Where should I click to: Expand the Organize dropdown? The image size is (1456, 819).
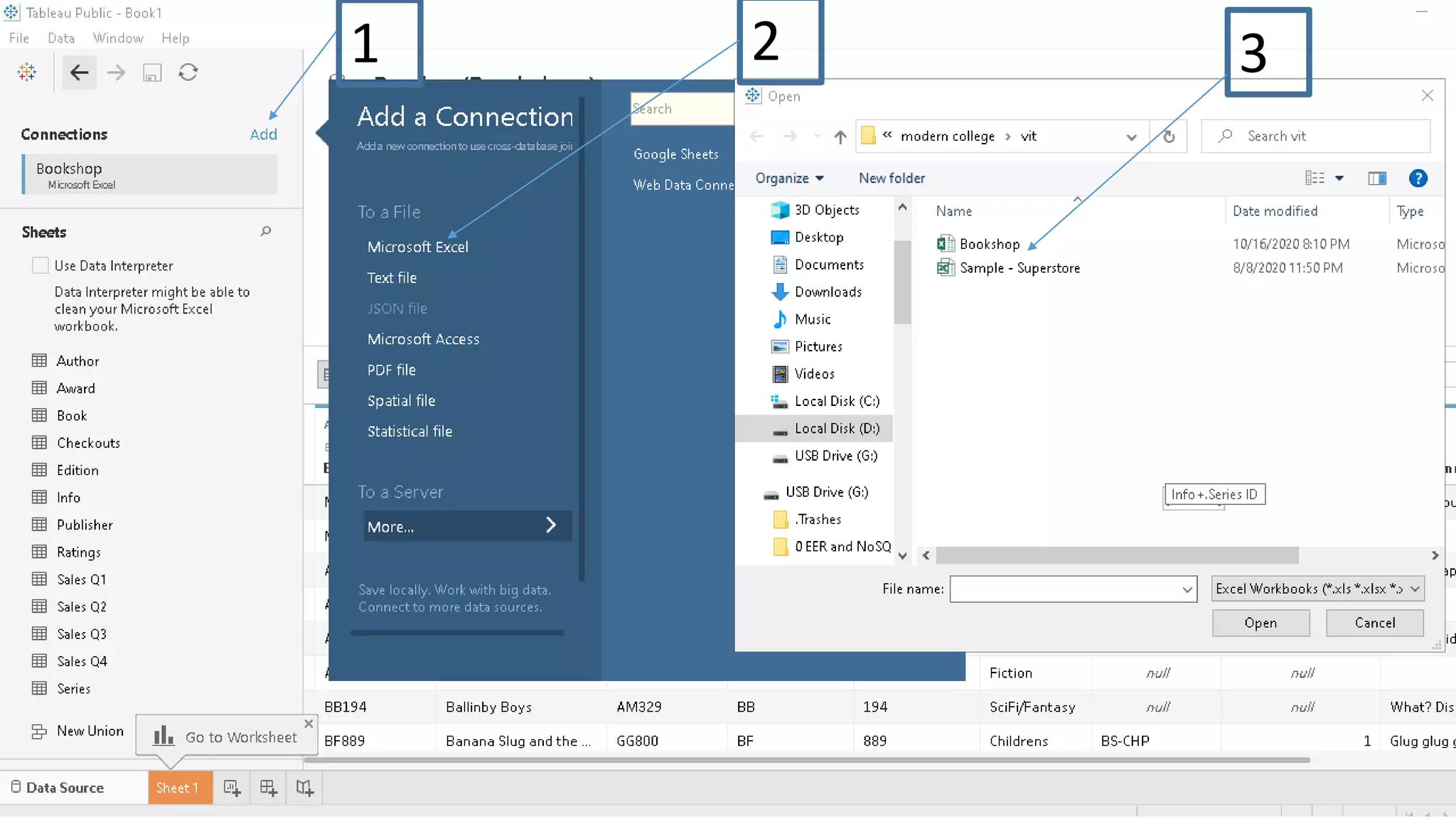pos(789,178)
